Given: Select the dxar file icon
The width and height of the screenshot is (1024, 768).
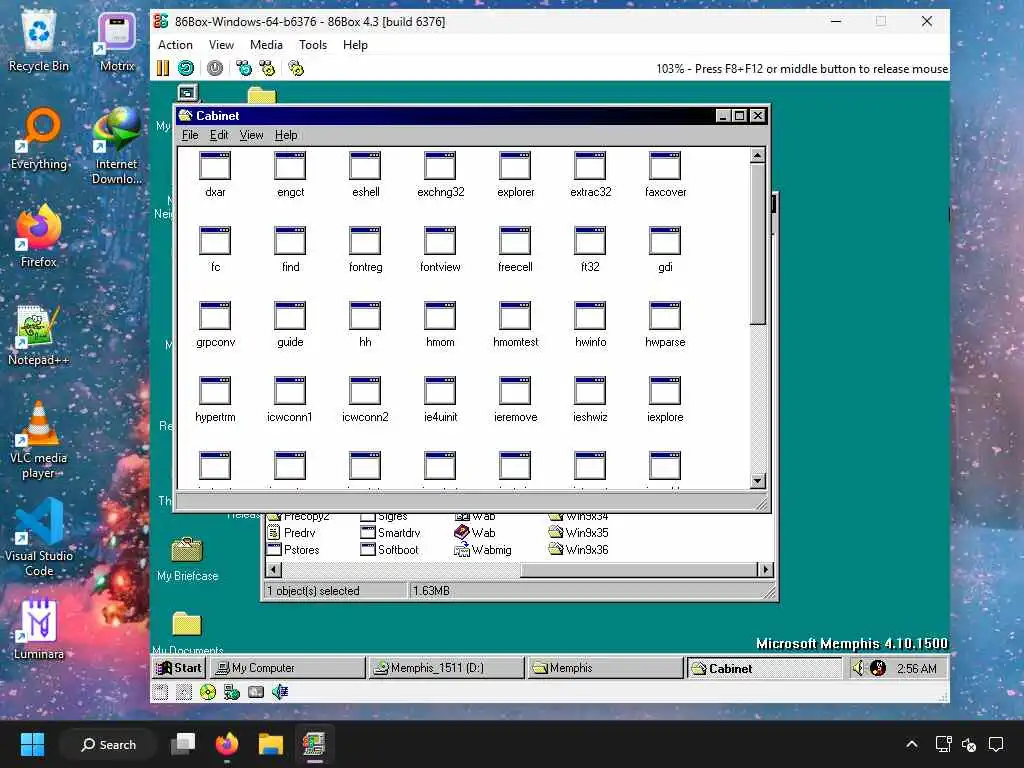Looking at the screenshot, I should tap(216, 174).
